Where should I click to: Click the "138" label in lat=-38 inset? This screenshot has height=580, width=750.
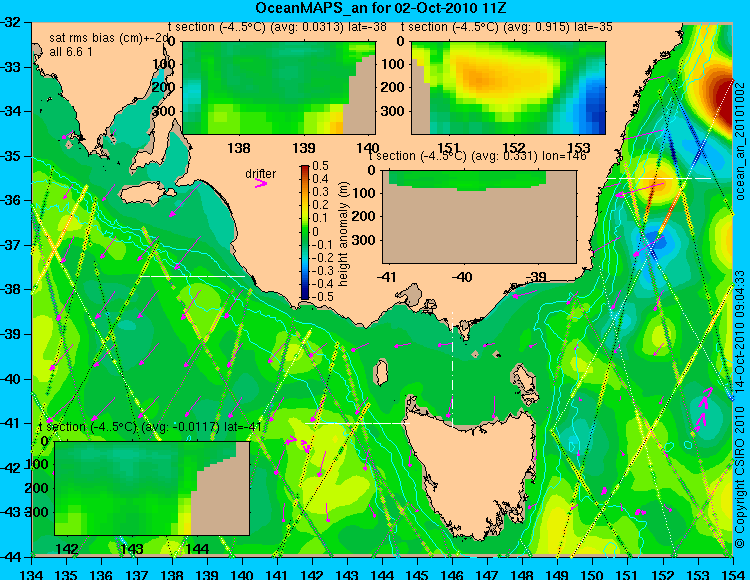coord(239,148)
